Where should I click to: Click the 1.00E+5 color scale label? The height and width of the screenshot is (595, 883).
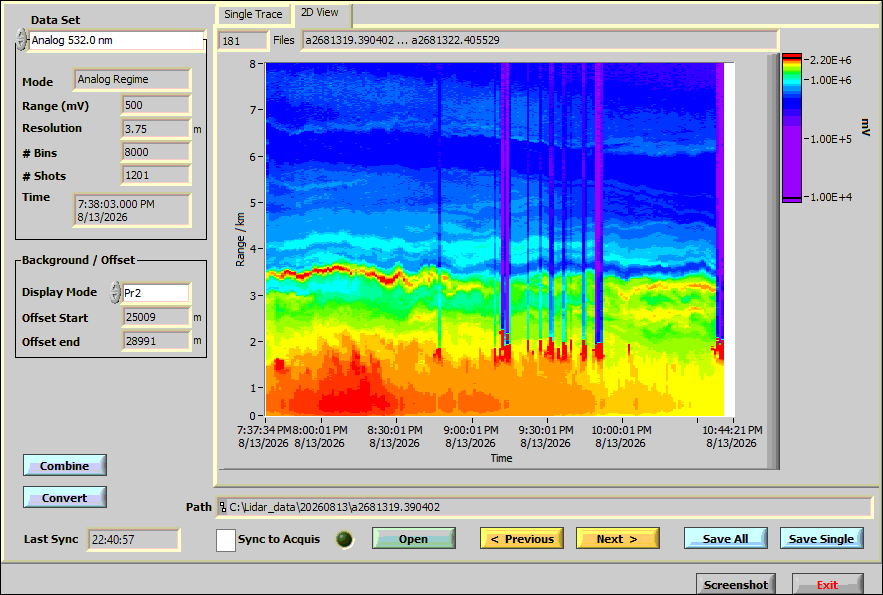click(831, 139)
